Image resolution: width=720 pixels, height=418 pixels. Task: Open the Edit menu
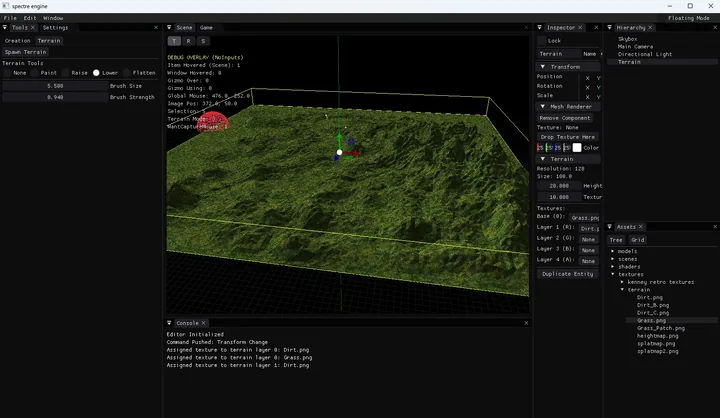pos(30,18)
